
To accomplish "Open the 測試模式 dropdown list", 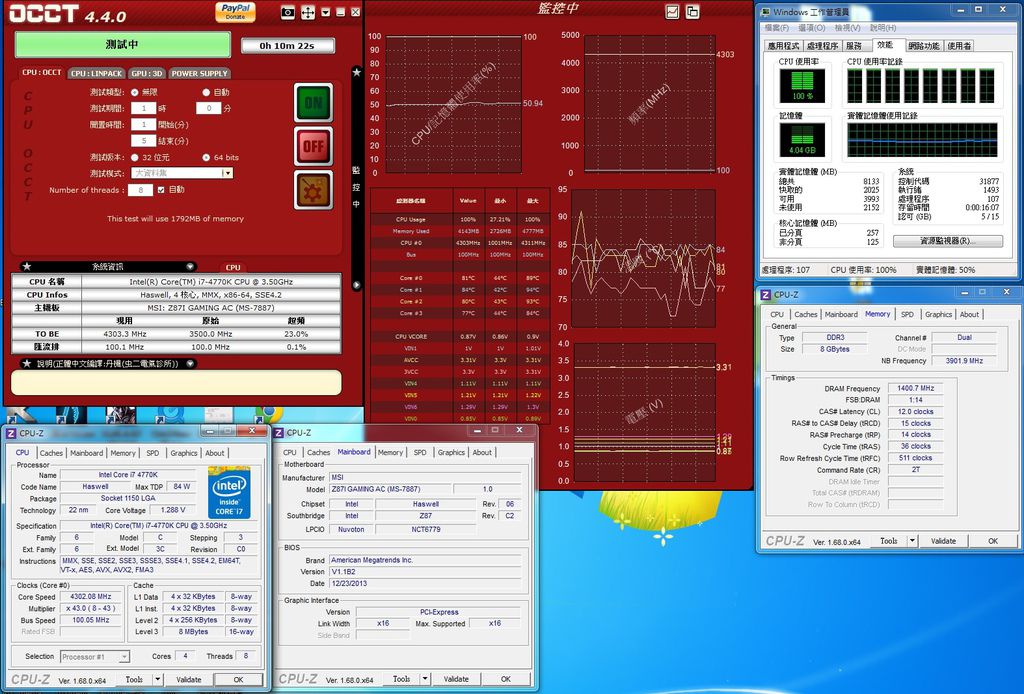I will pyautogui.click(x=227, y=173).
